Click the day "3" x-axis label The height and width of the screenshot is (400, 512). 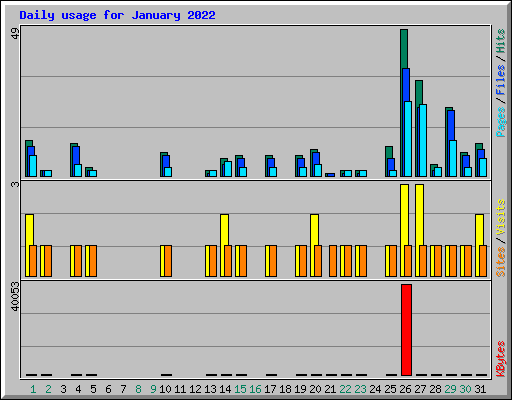pos(63,389)
